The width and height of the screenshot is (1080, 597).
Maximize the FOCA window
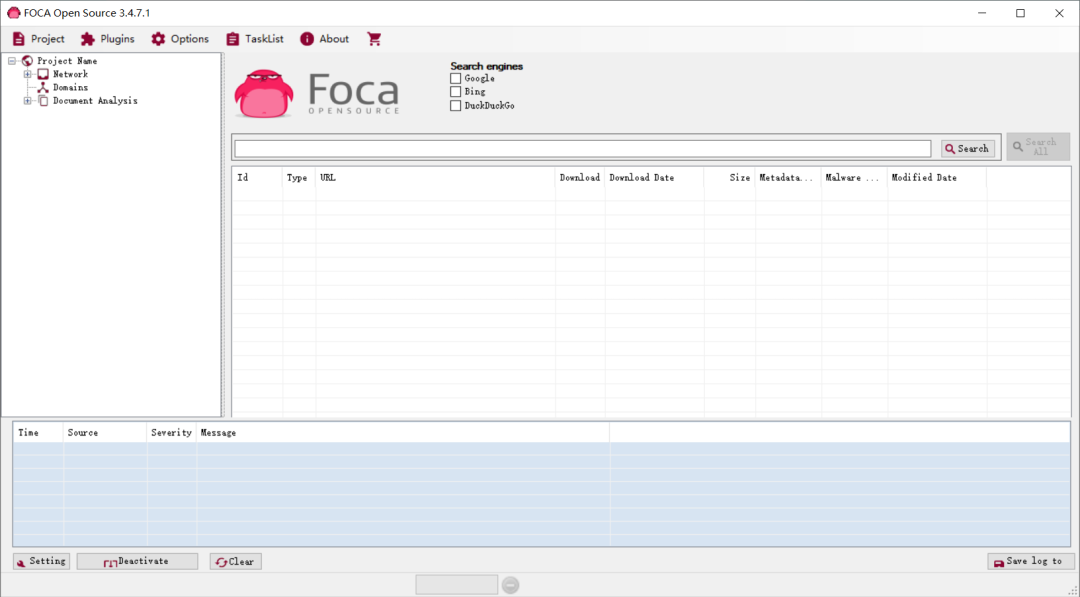1021,13
